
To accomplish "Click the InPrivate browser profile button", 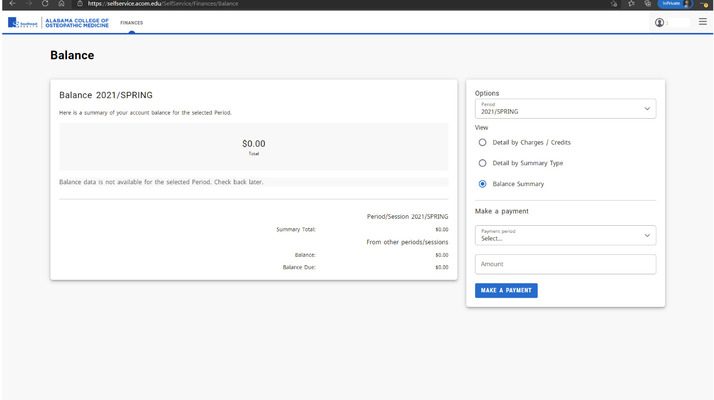I will 675,4.
